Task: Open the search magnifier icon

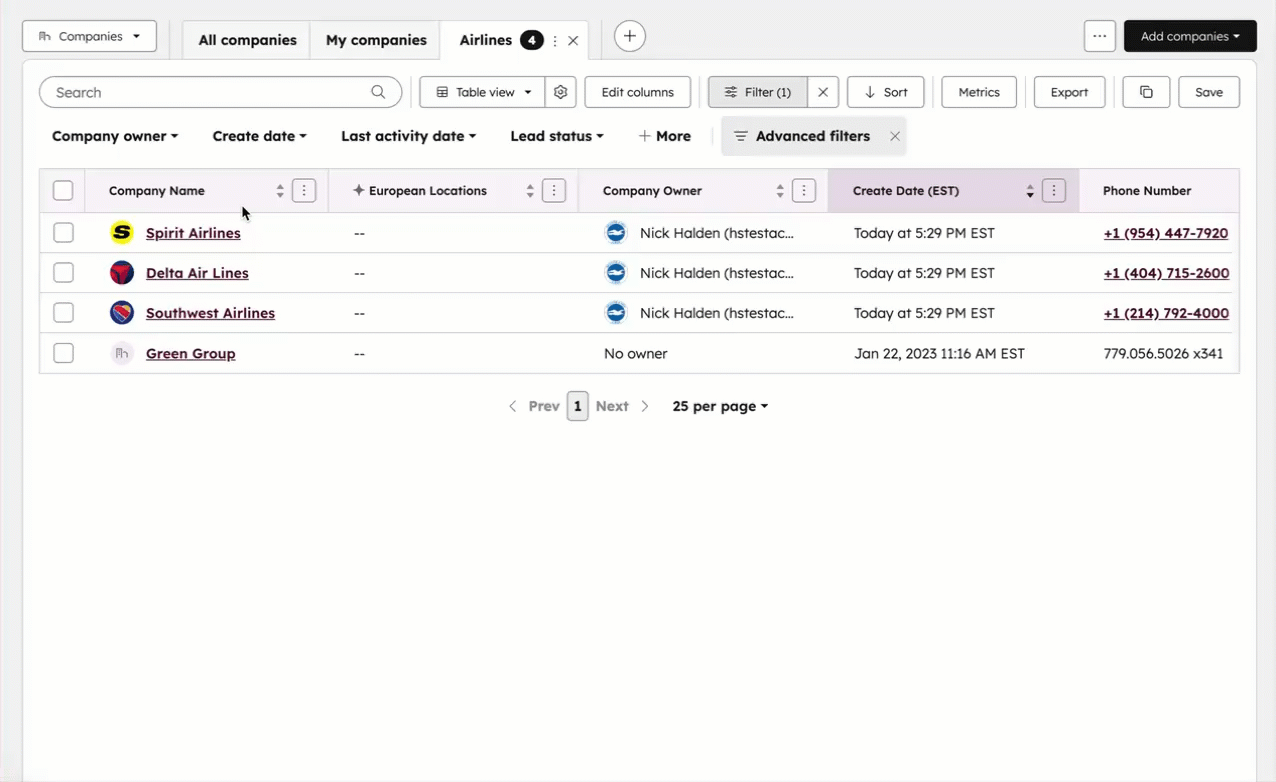Action: coord(378,92)
